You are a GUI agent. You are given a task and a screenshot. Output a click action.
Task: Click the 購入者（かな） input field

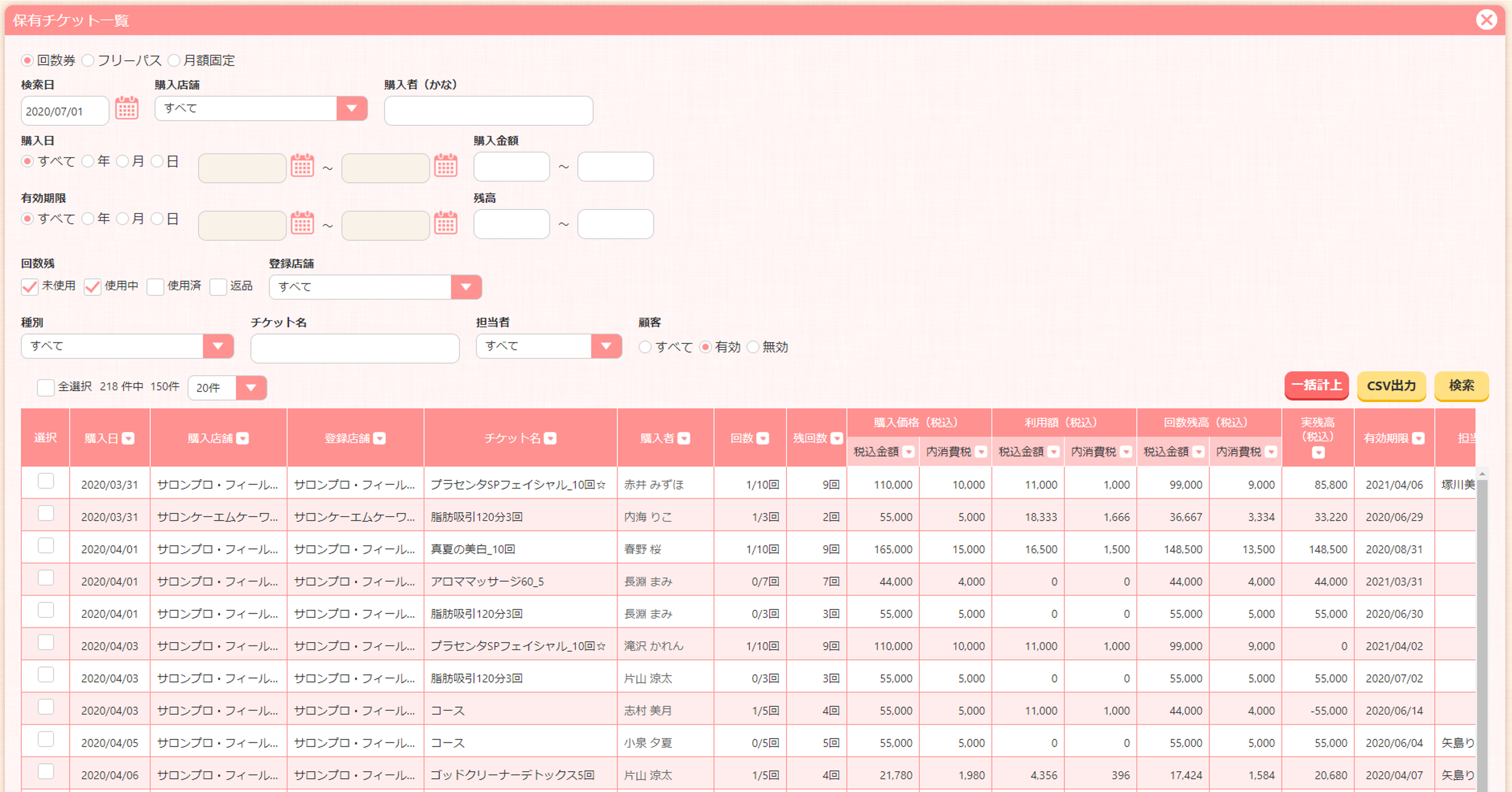coord(489,111)
